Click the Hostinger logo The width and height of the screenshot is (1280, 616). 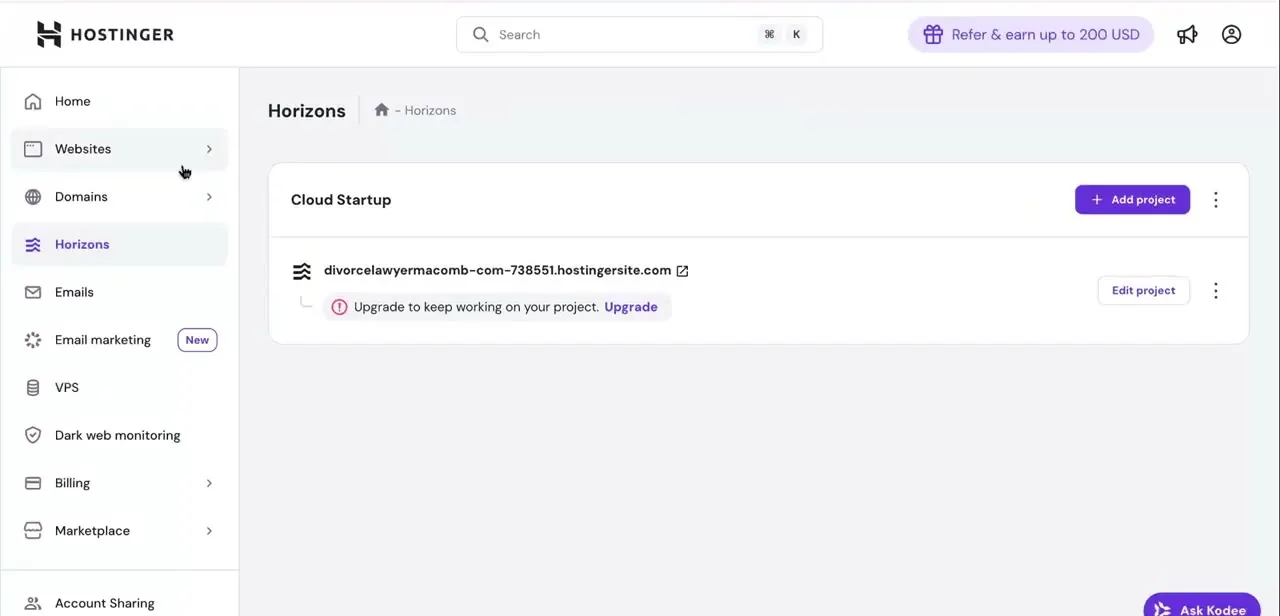tap(105, 34)
